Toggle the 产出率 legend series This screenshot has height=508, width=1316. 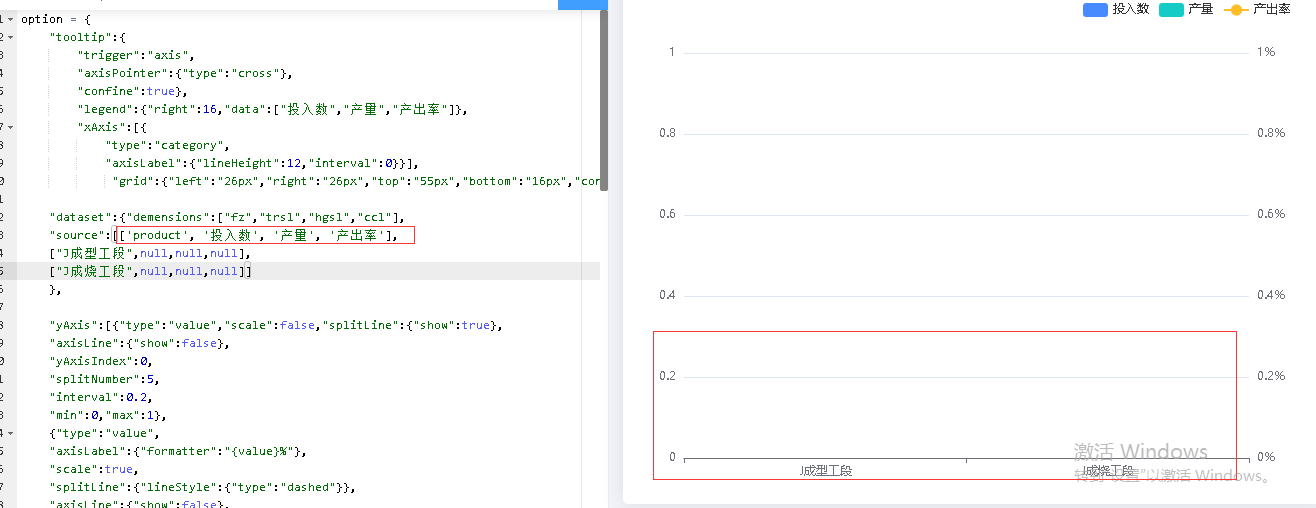(1257, 9)
